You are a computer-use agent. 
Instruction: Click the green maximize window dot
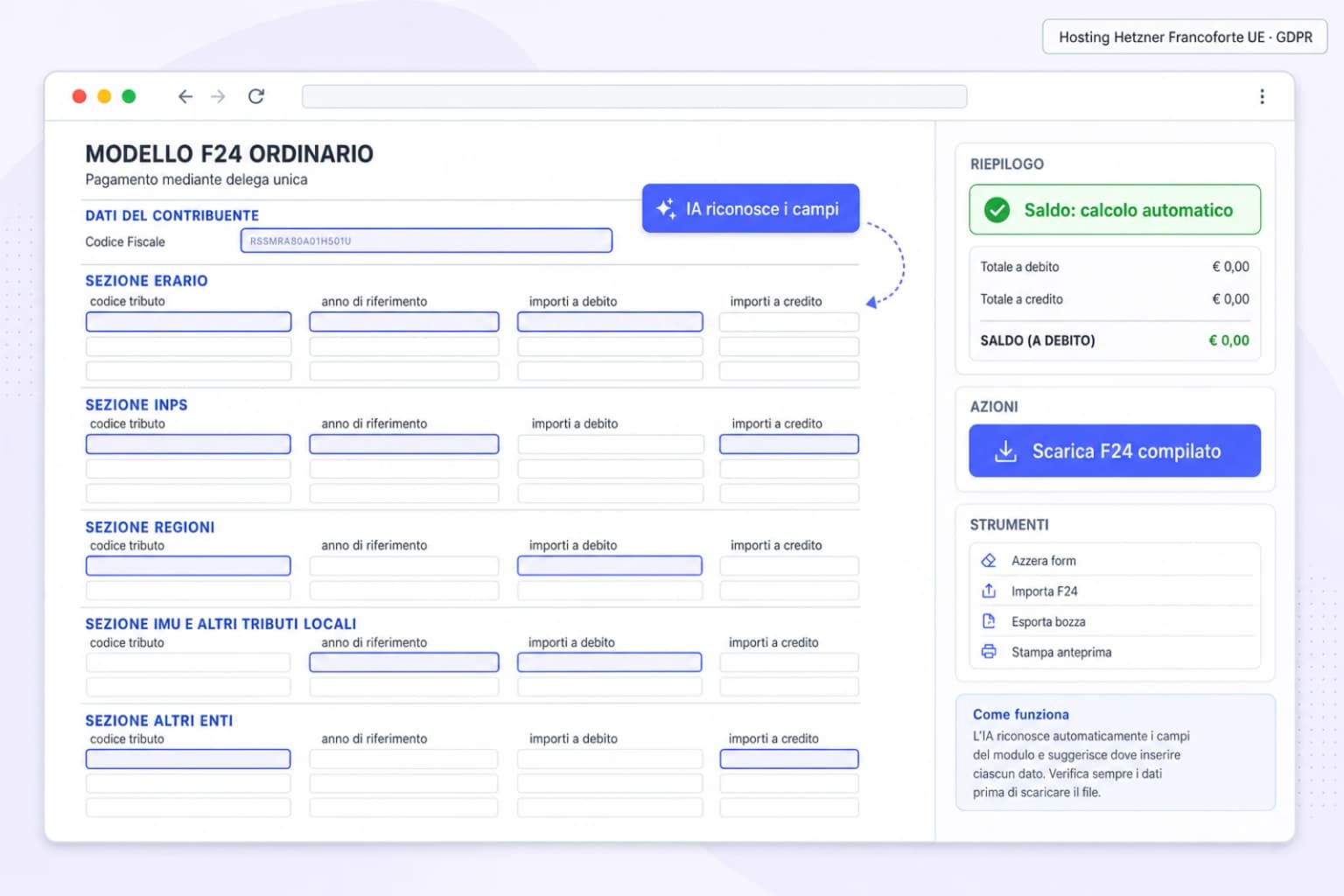[x=129, y=96]
